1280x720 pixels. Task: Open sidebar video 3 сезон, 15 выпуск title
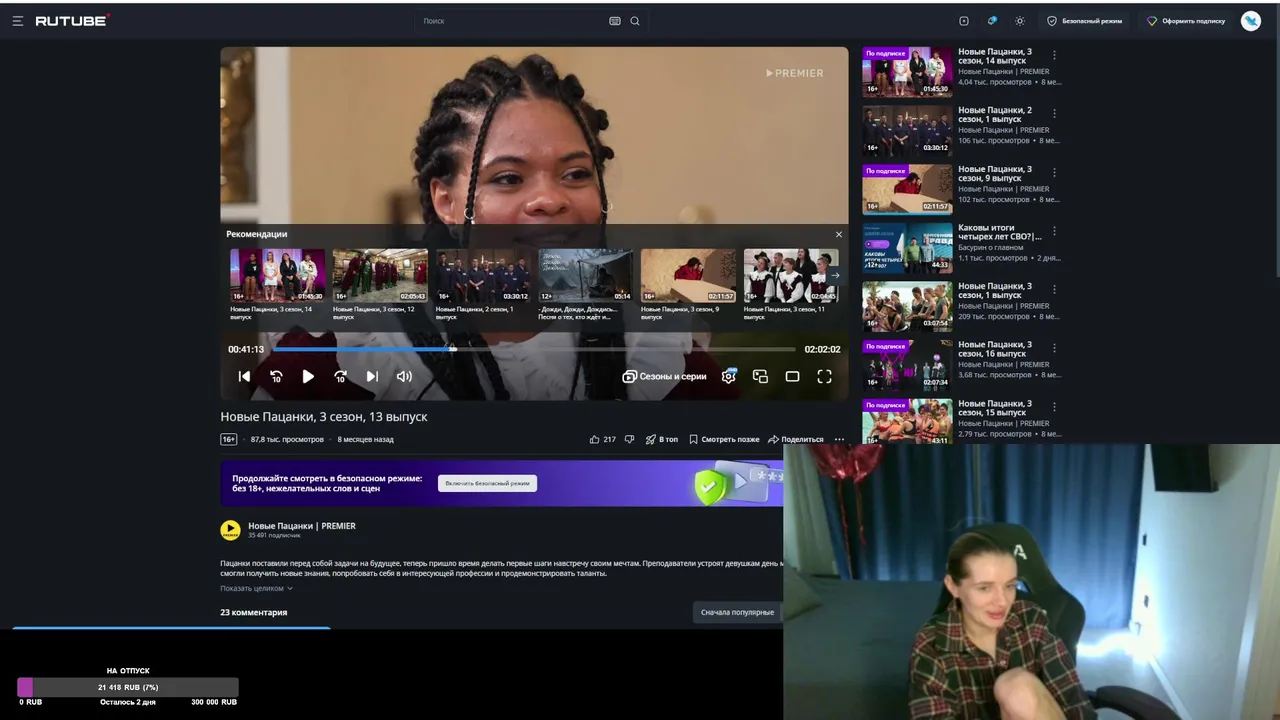click(x=995, y=408)
